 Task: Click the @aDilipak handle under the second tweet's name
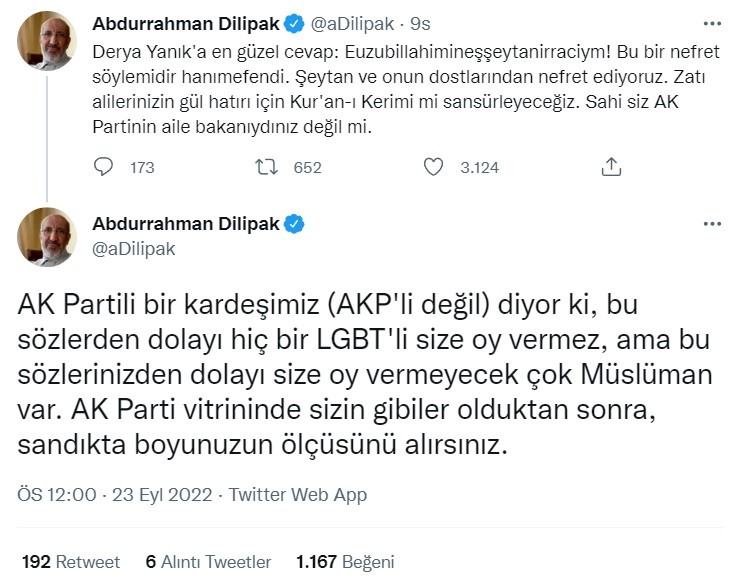click(134, 249)
